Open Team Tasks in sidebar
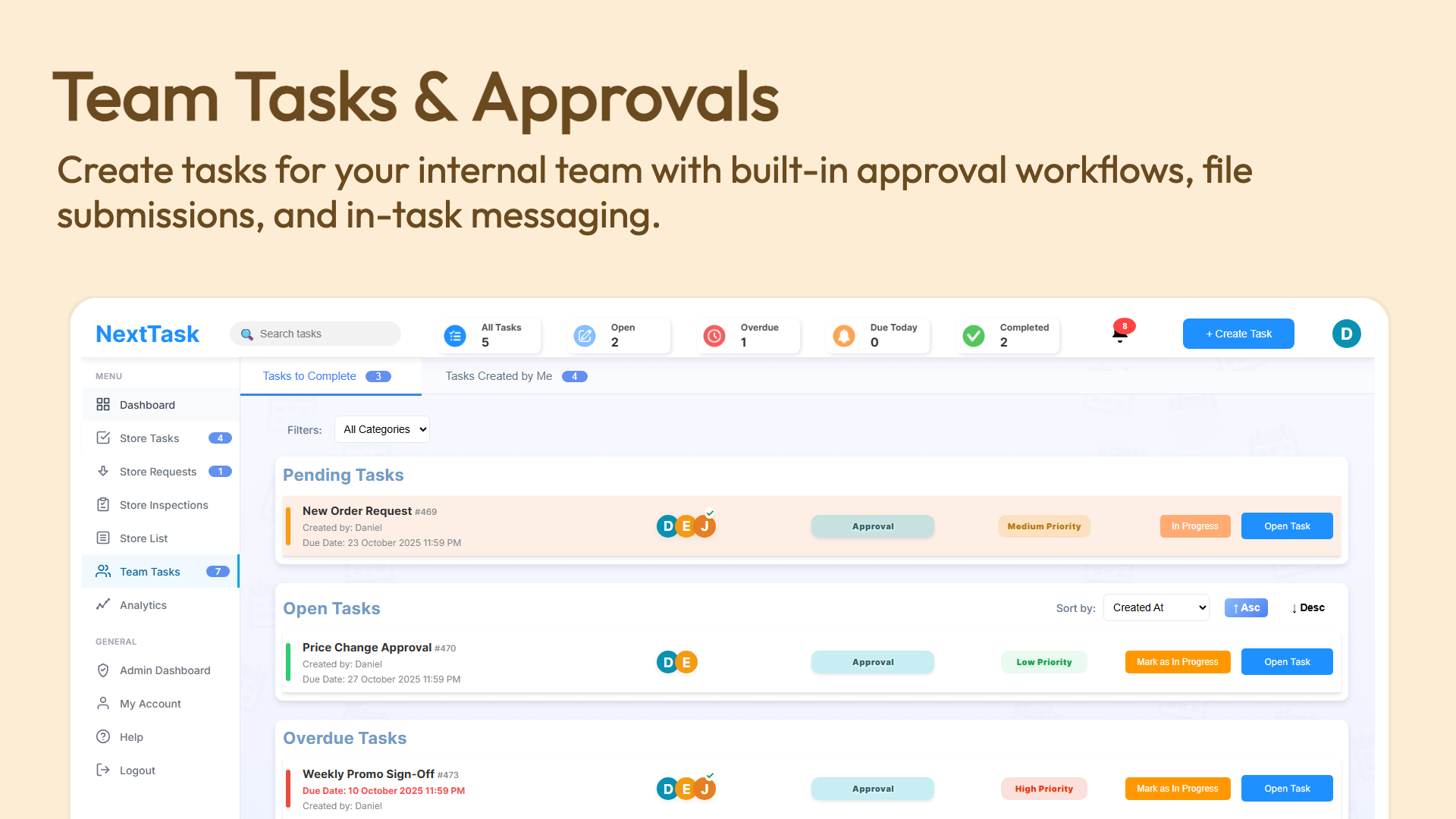The height and width of the screenshot is (819, 1456). [x=160, y=571]
